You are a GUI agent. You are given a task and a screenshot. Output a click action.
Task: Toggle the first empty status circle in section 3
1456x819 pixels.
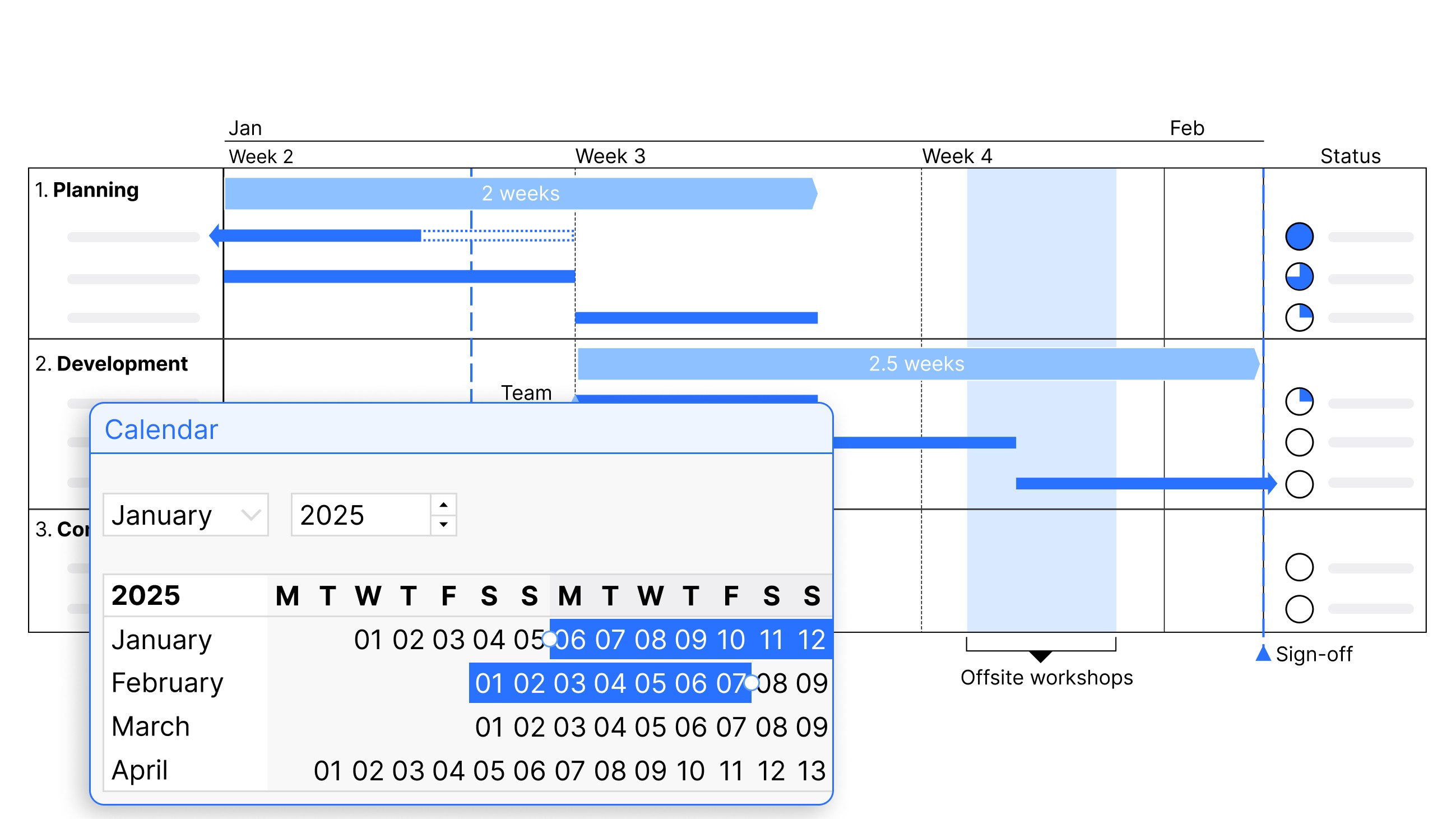point(1299,567)
